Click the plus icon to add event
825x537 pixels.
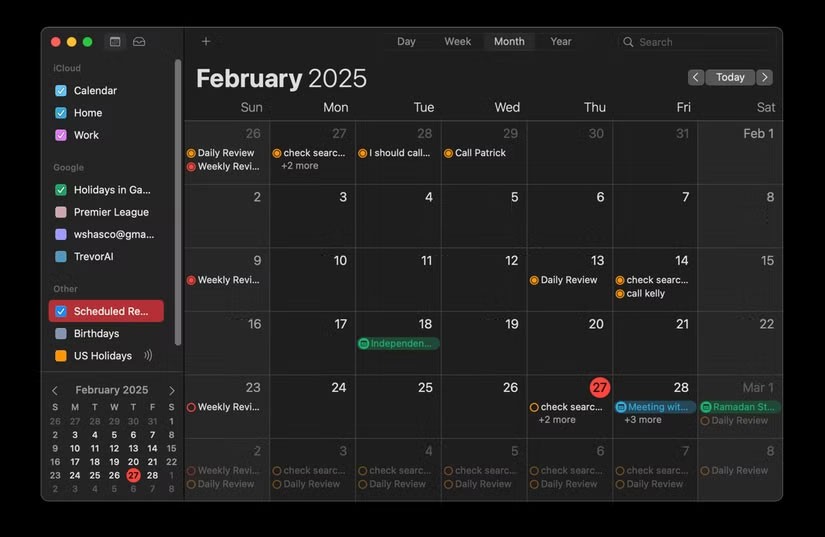tap(206, 42)
